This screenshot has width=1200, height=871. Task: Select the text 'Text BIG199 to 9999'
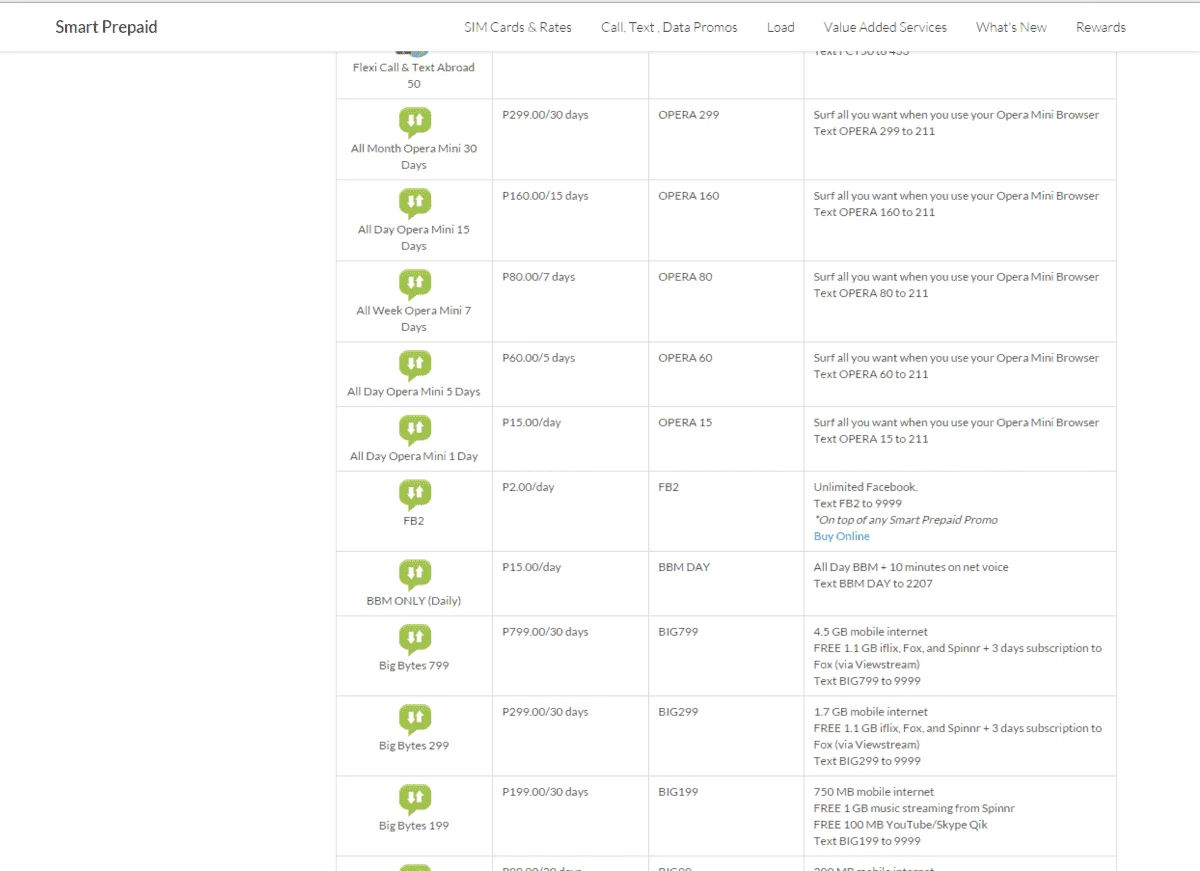click(867, 841)
